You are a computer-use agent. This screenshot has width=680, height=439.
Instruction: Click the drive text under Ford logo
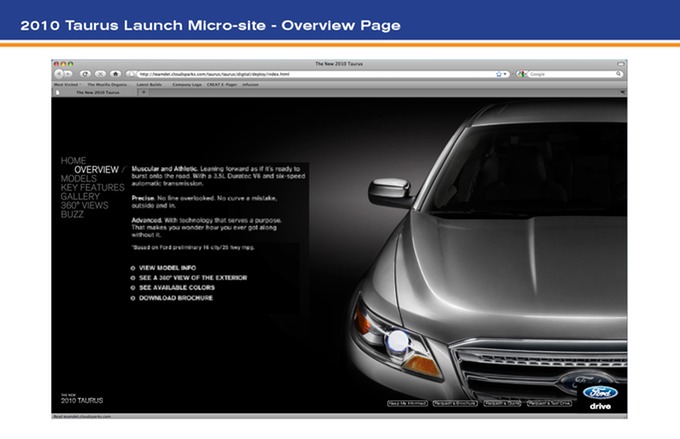[x=600, y=406]
